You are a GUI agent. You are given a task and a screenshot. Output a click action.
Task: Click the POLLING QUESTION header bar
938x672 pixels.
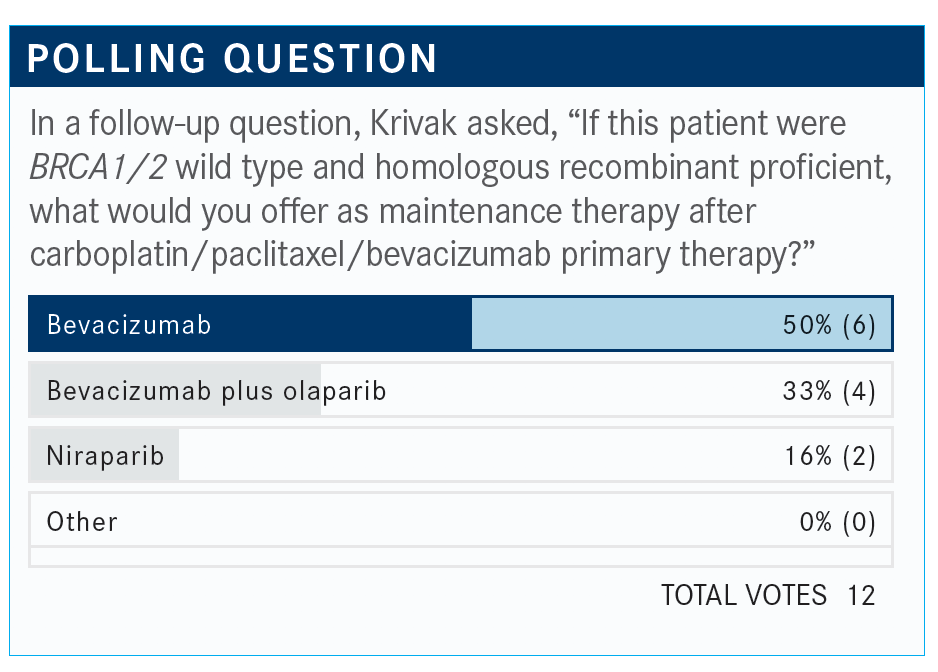[x=467, y=57]
